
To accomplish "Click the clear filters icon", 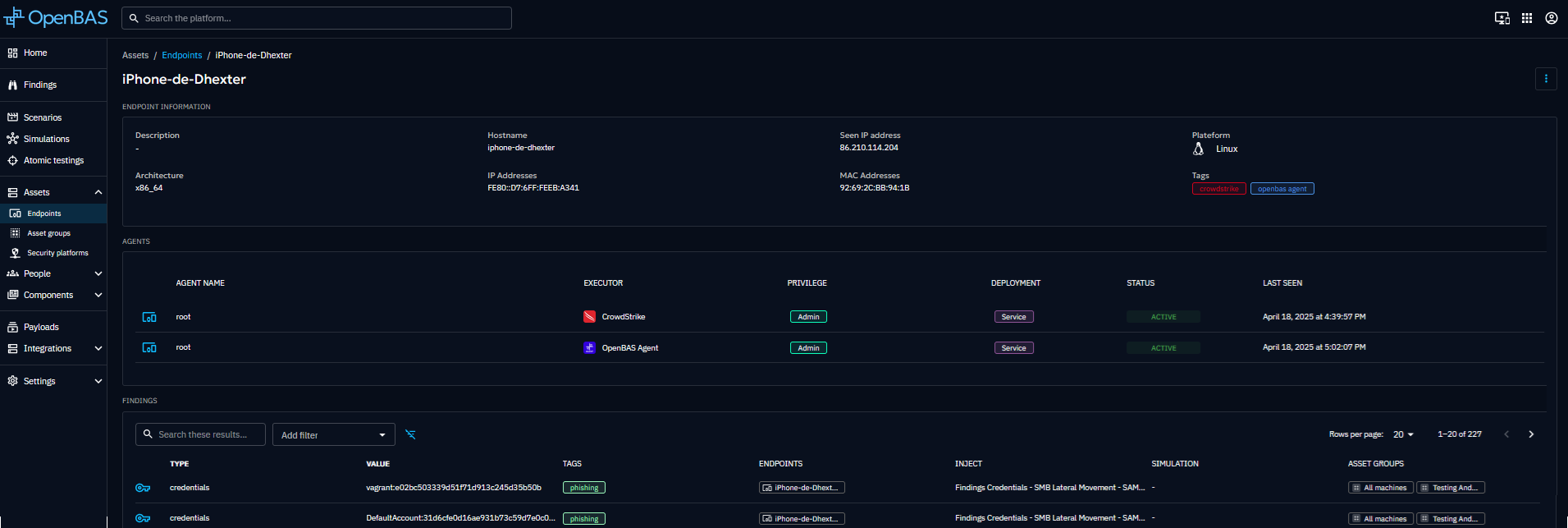I will [410, 434].
